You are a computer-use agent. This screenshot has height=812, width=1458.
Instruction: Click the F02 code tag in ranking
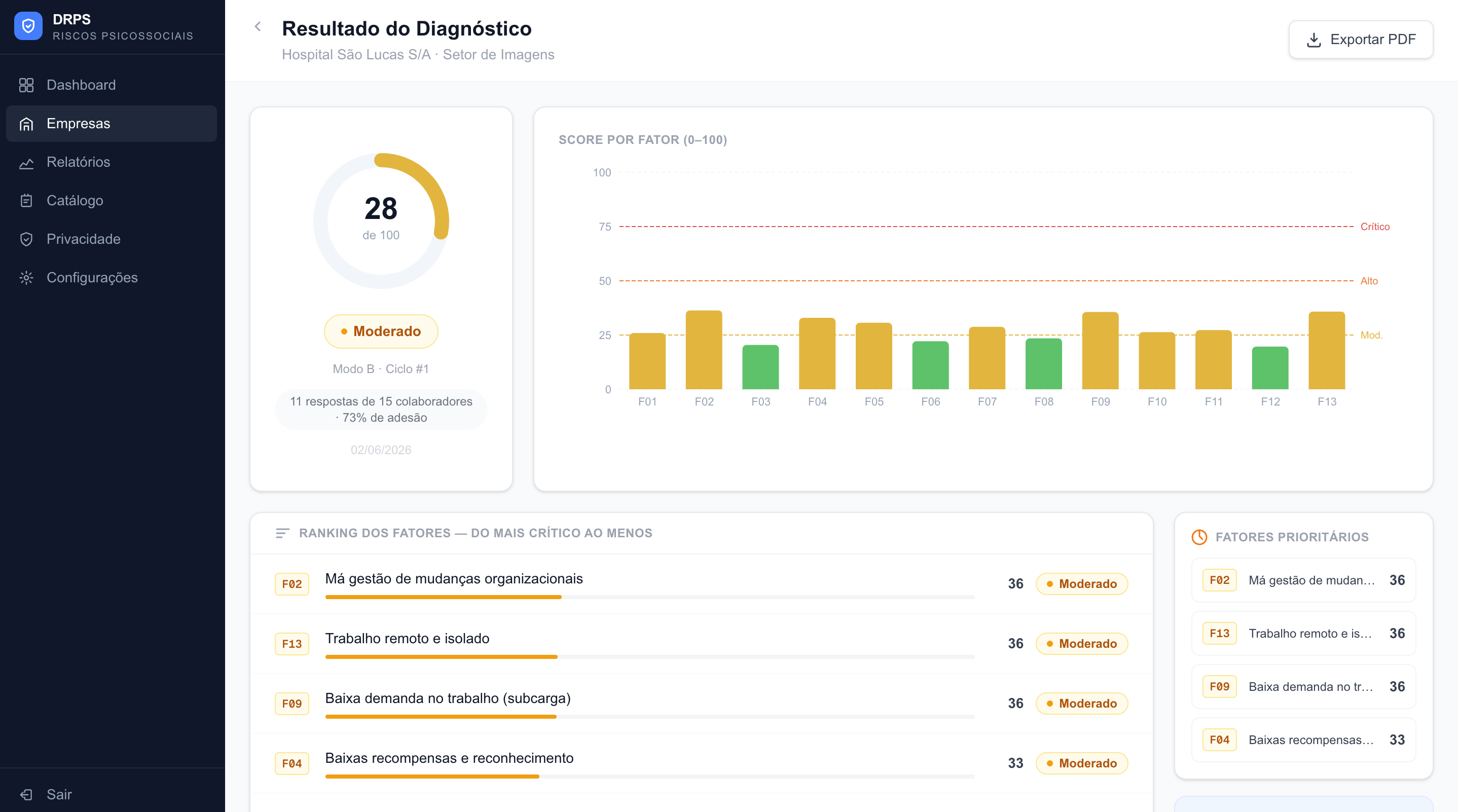(x=292, y=584)
